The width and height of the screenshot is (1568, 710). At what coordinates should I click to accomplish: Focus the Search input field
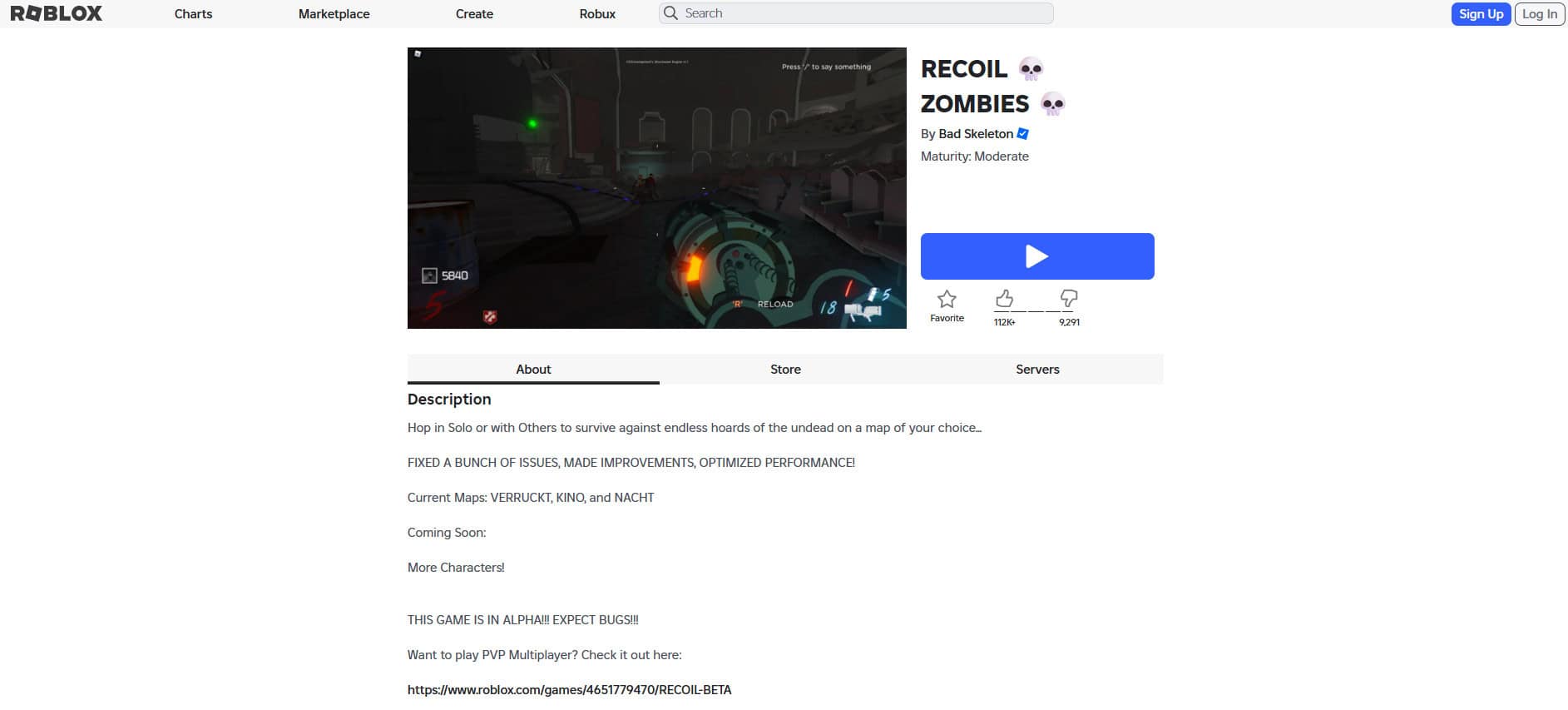(856, 13)
